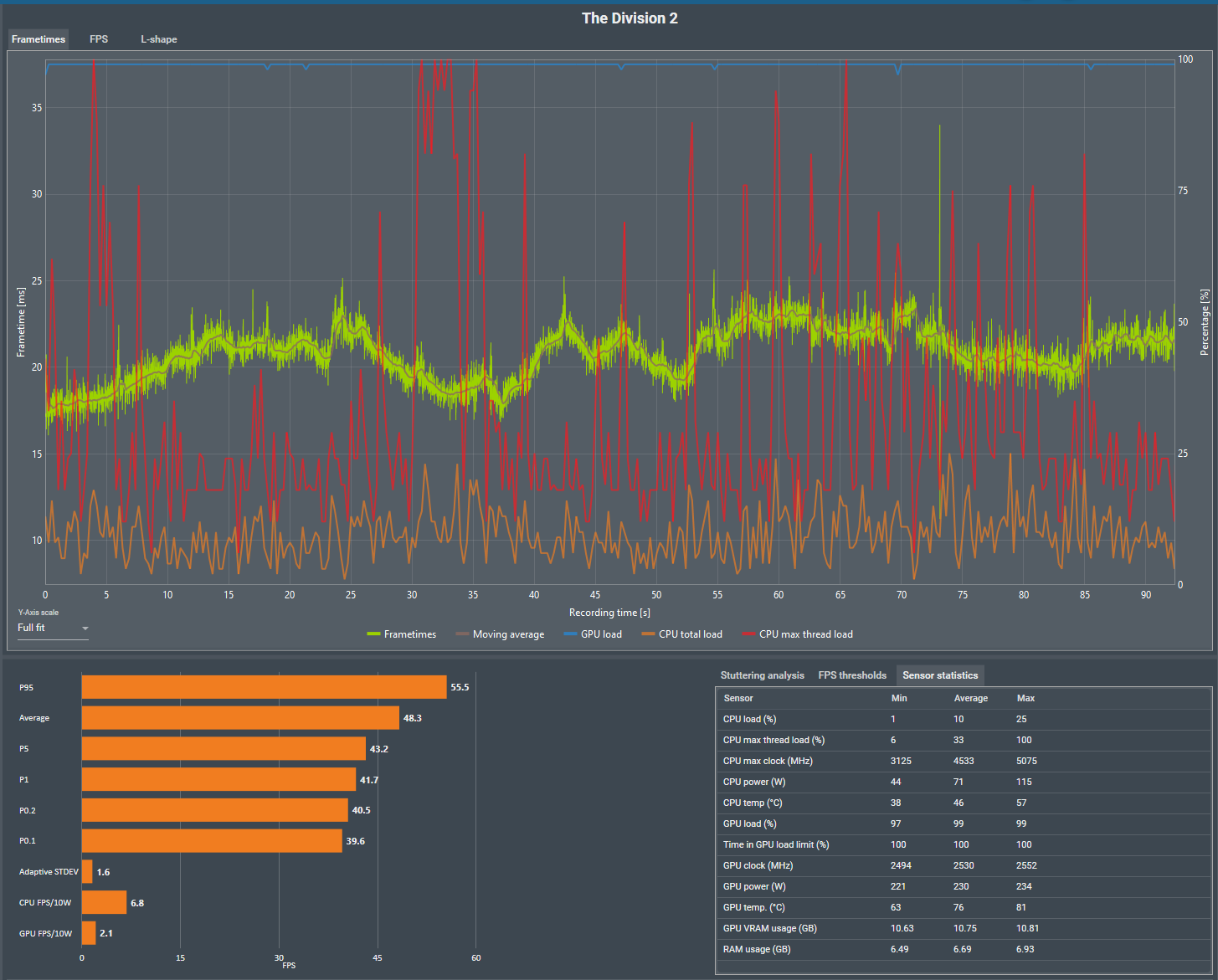Click the Sensor column header
The height and width of the screenshot is (980, 1218).
(738, 698)
